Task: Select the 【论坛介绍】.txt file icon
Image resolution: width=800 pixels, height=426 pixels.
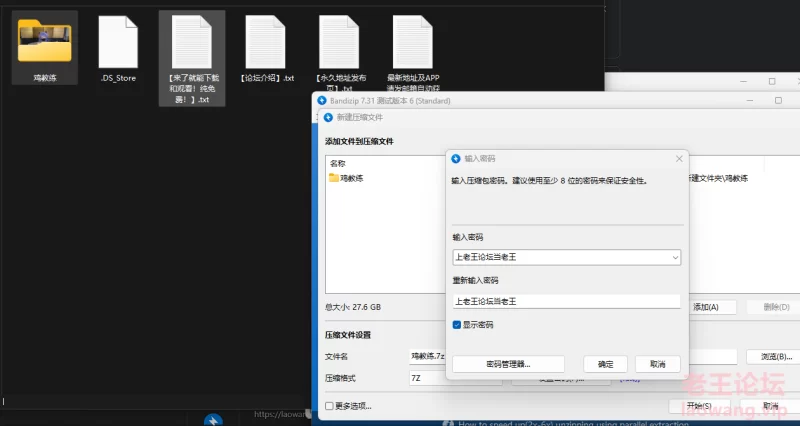Action: tap(265, 42)
